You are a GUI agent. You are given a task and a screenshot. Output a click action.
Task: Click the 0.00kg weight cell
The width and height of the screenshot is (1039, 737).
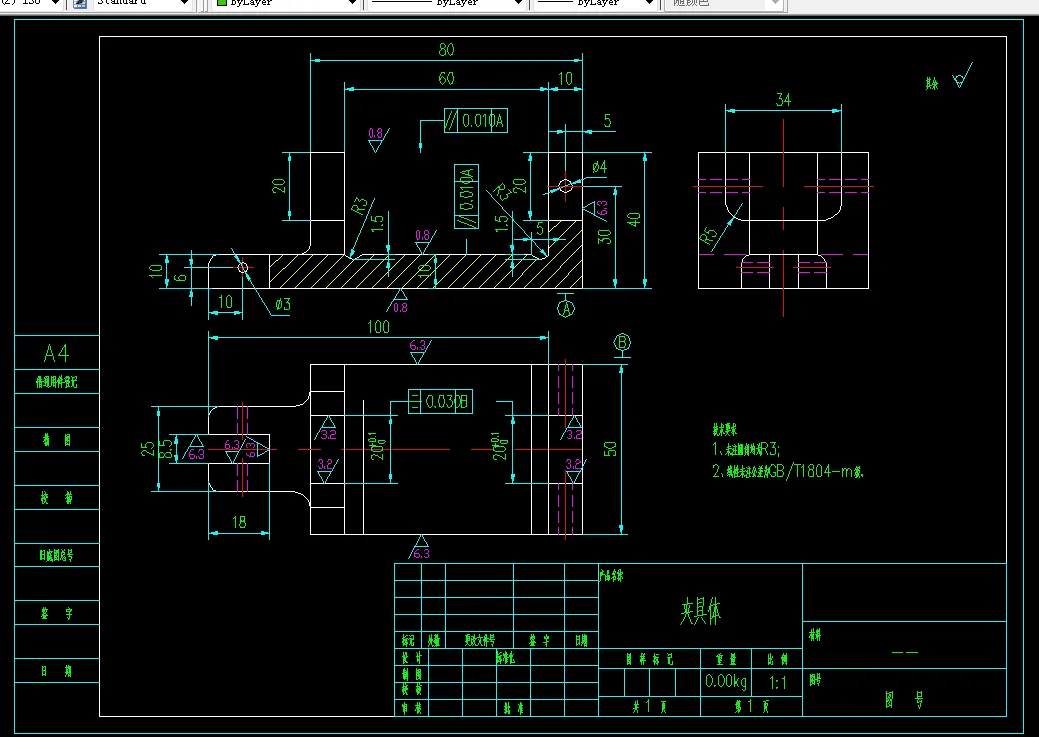(725, 680)
